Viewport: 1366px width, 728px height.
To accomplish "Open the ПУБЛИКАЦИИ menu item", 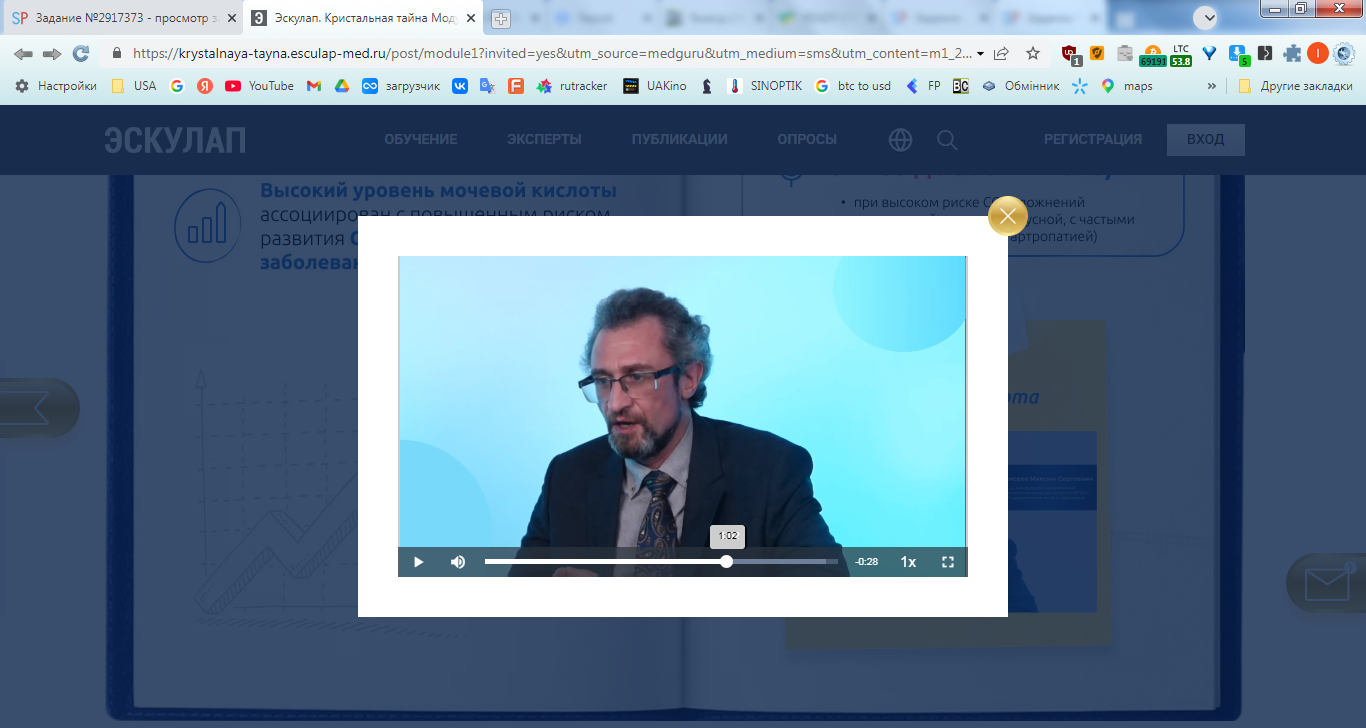I will [680, 140].
